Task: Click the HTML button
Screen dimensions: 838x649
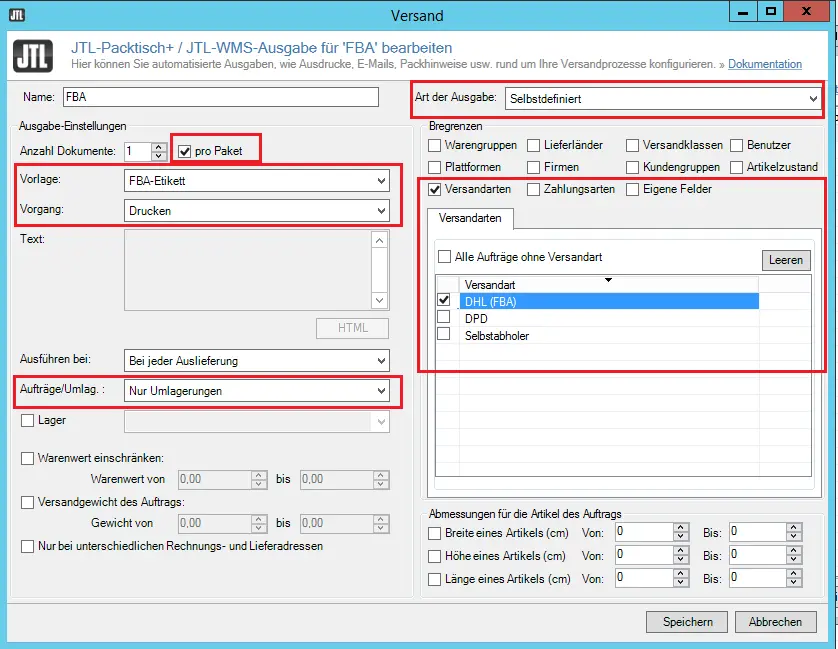Action: pos(352,328)
